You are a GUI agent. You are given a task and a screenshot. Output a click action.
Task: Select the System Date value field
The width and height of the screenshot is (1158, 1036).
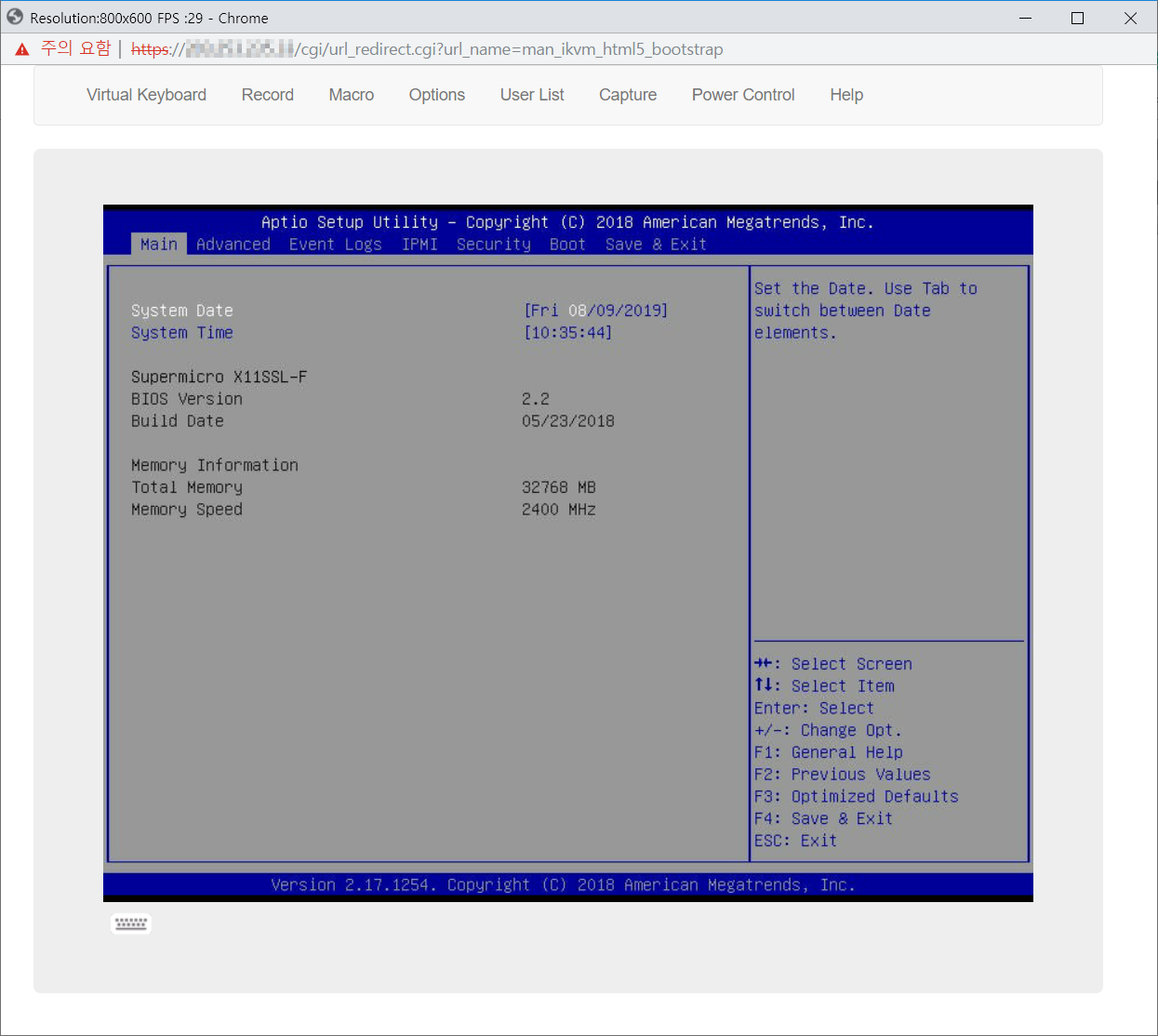tap(595, 311)
